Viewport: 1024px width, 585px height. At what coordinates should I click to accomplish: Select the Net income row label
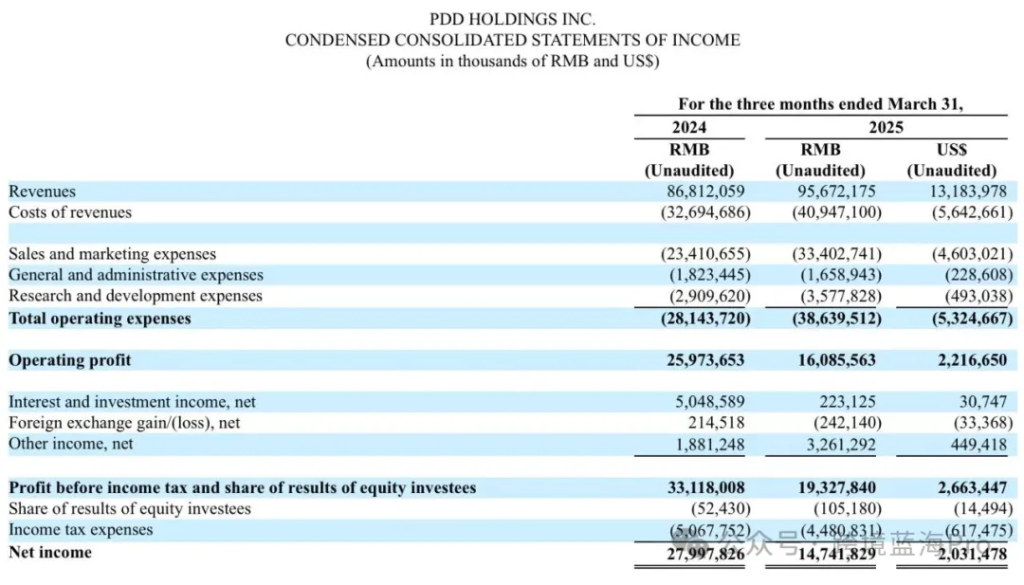pyautogui.click(x=50, y=552)
